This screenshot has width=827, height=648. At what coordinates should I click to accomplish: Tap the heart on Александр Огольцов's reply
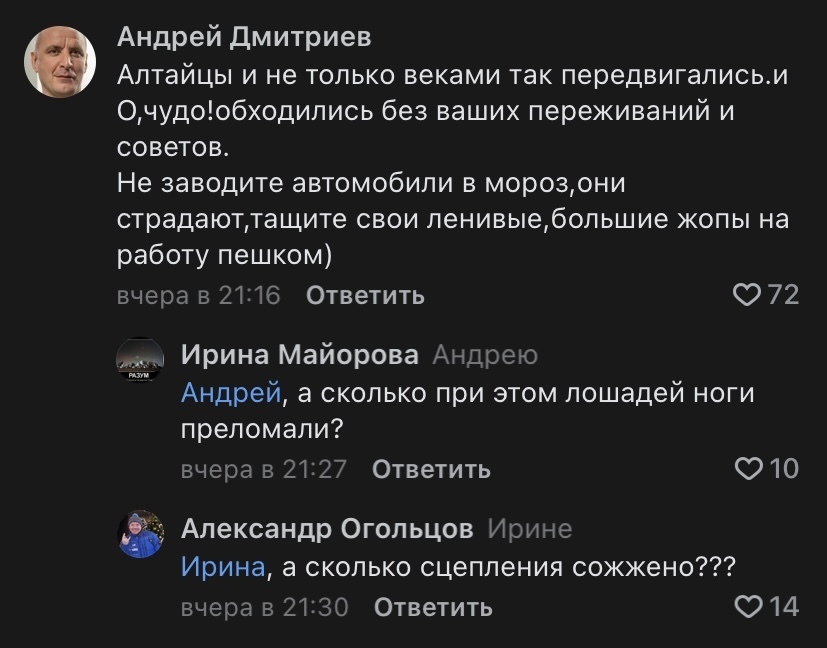click(749, 606)
